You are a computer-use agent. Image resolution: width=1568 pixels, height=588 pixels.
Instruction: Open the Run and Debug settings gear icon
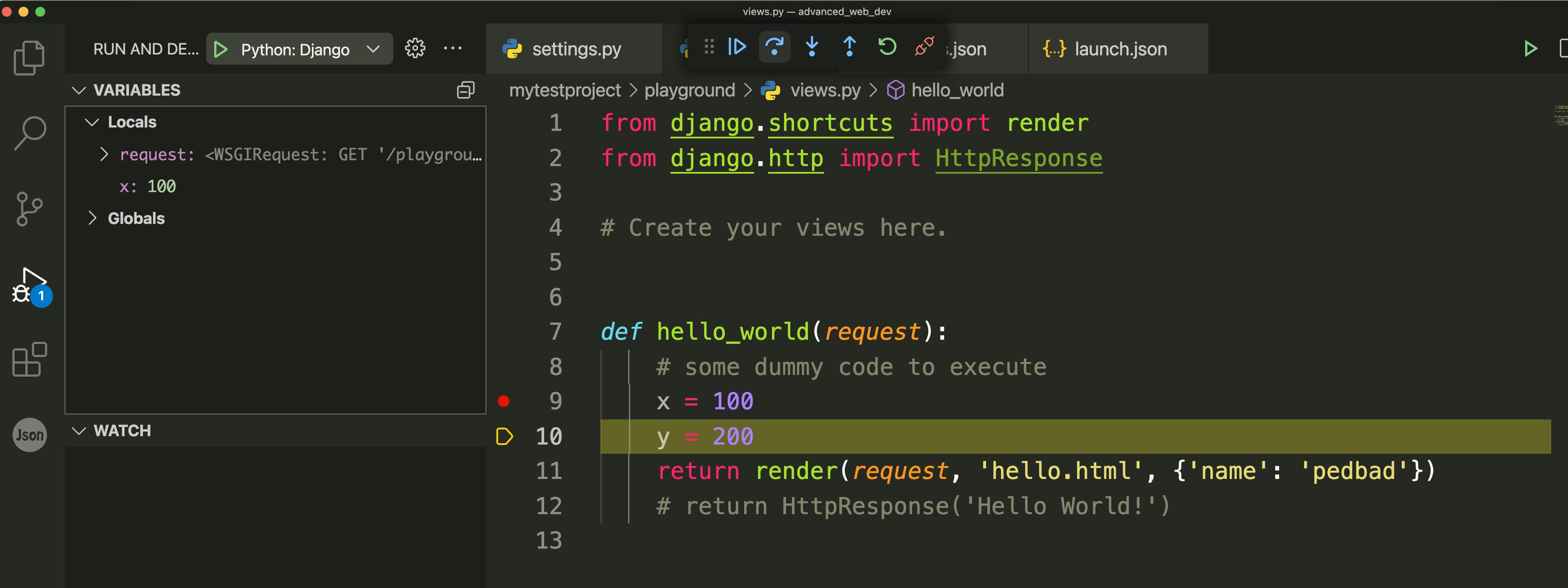pos(416,48)
